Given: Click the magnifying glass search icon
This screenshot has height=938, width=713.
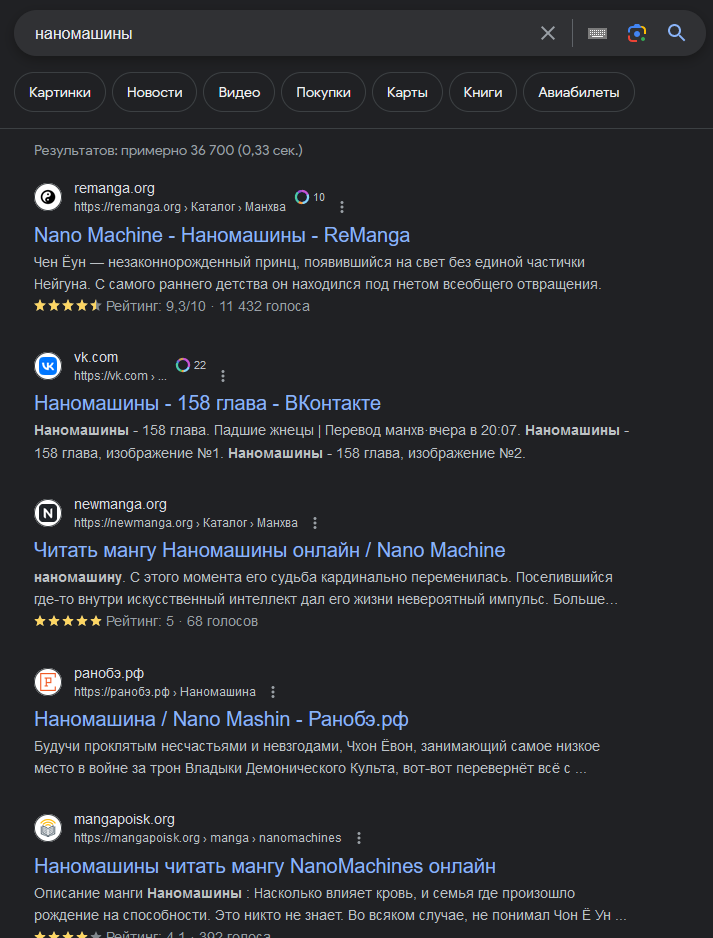Looking at the screenshot, I should pos(677,33).
